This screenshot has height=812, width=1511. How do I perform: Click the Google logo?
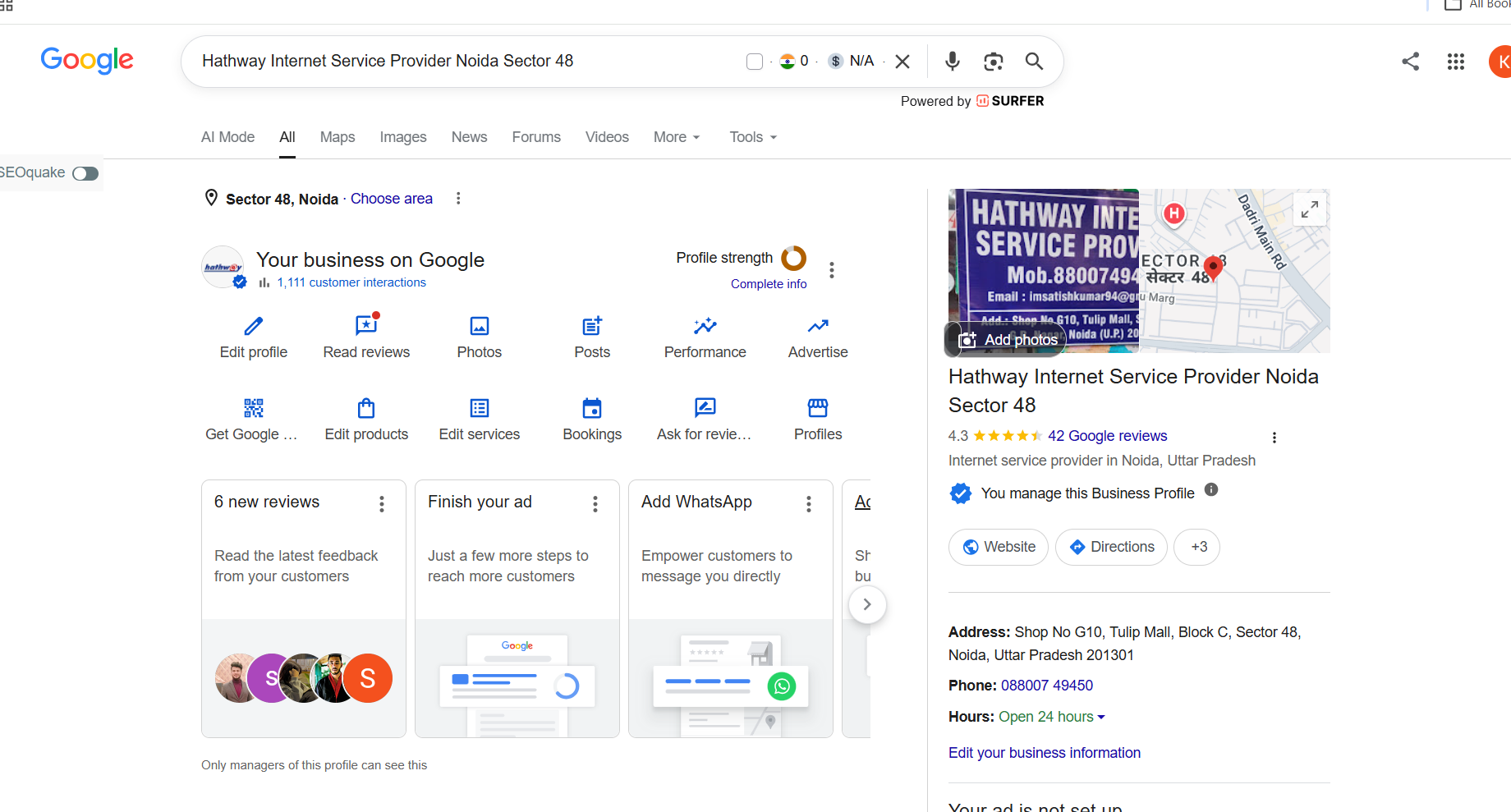(87, 60)
